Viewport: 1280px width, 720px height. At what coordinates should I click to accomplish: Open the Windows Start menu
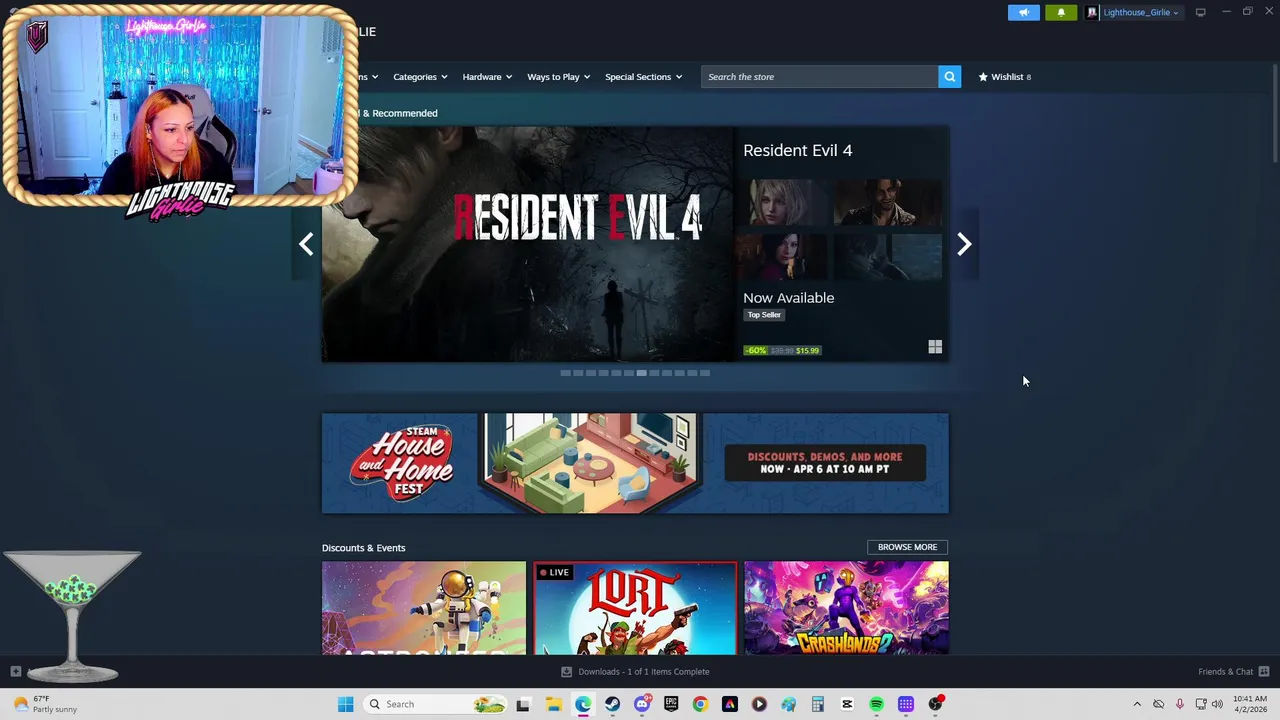[345, 704]
